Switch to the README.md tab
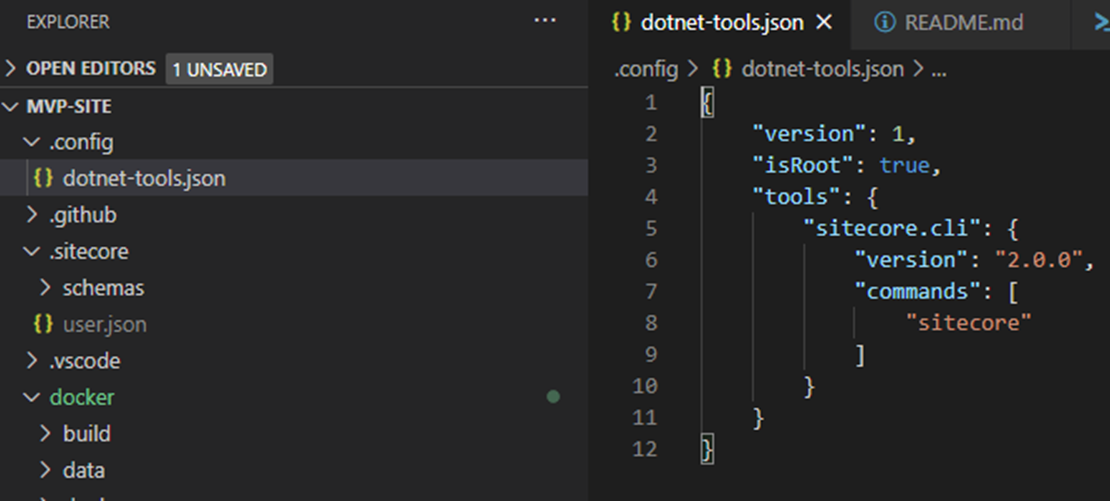1110x501 pixels. (963, 23)
